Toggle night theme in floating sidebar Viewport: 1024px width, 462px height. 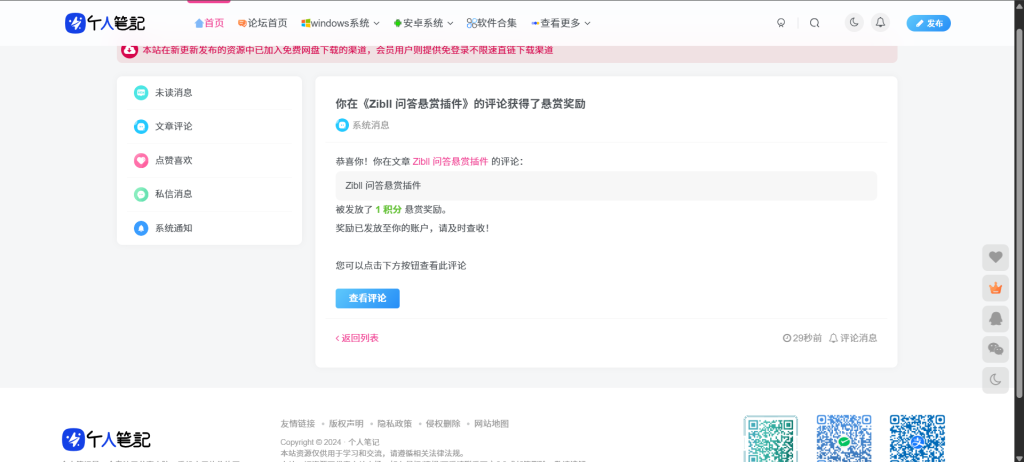pyautogui.click(x=995, y=379)
